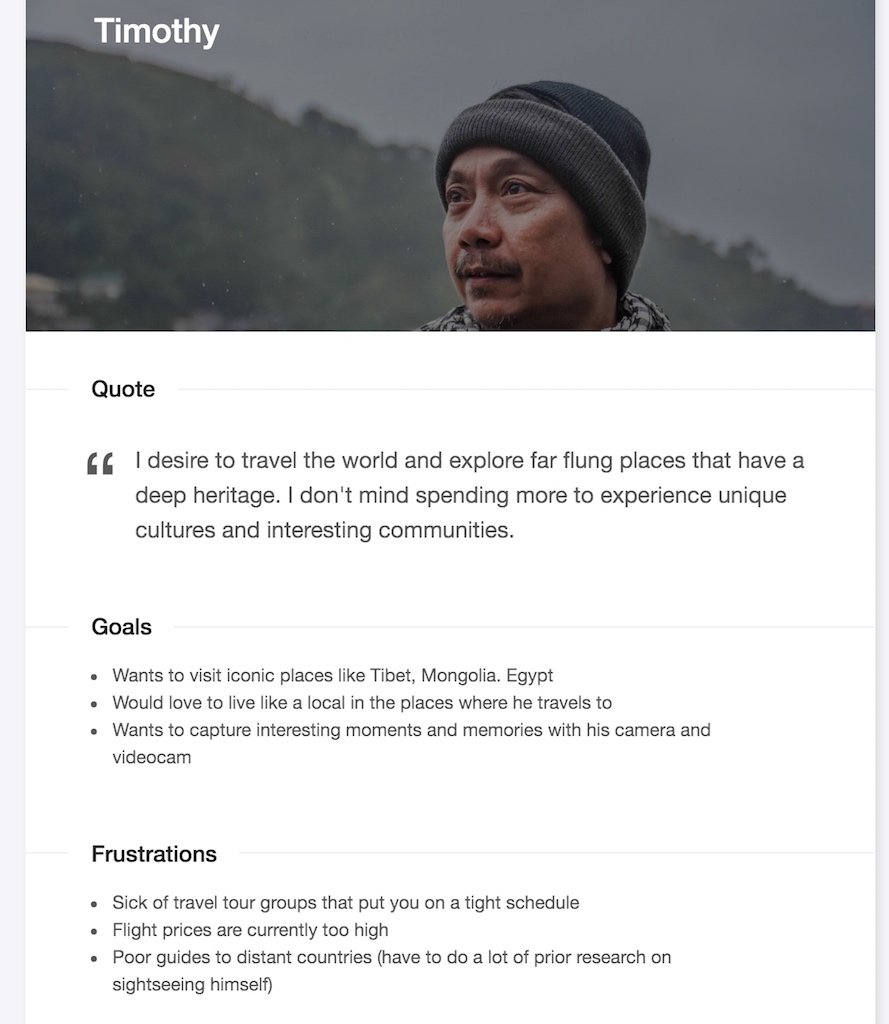Click the goal about Tibet, Mongolia, Egypt
Screen dimensions: 889x1024
point(332,675)
